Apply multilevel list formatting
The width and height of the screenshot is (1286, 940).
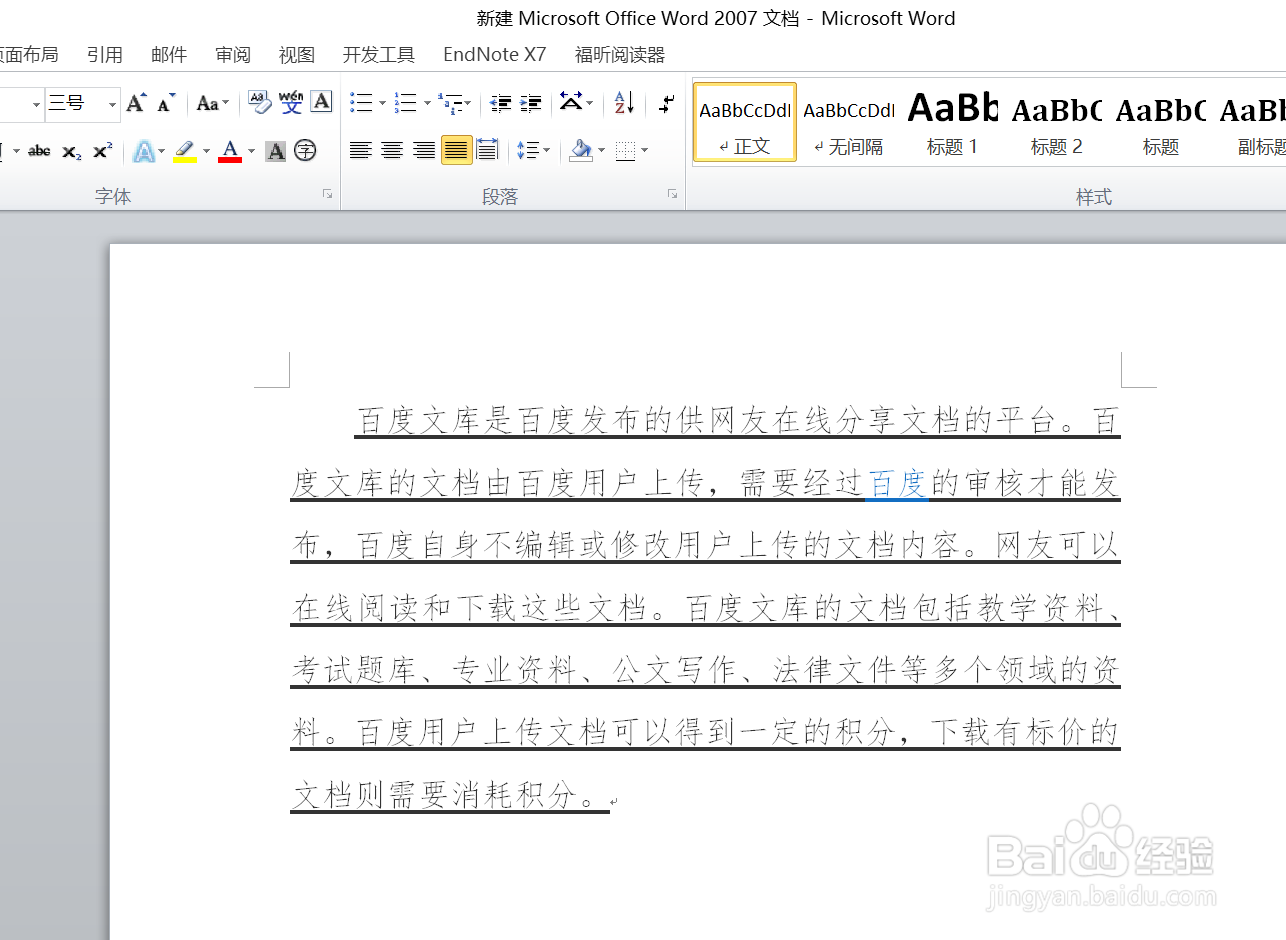(x=450, y=102)
